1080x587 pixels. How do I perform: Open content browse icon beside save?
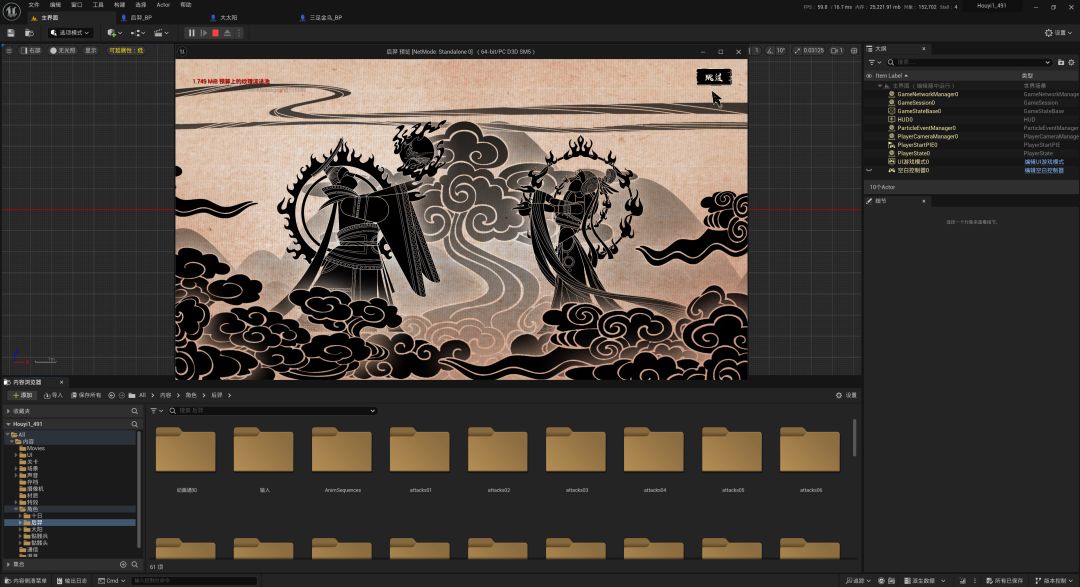29,32
